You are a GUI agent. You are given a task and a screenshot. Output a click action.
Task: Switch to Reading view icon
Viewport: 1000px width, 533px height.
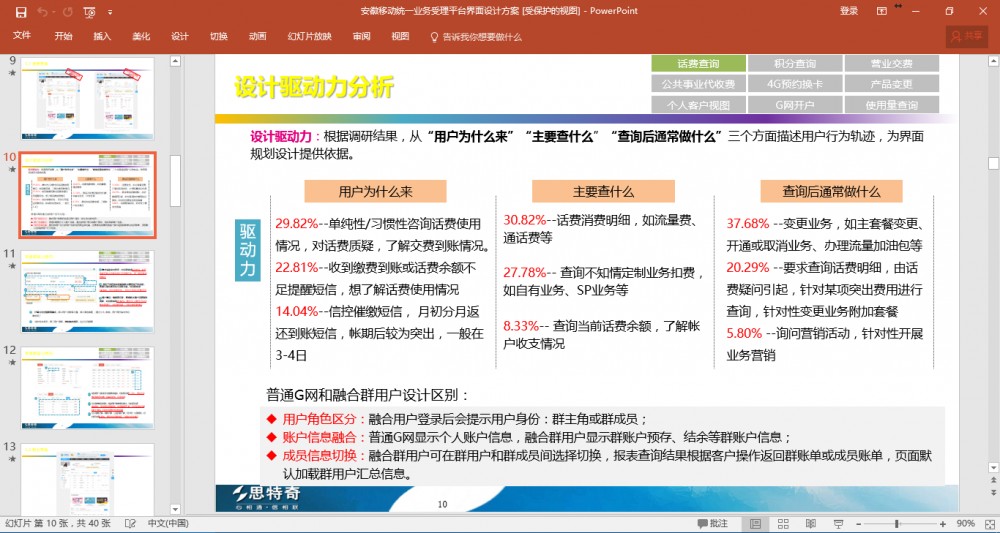pos(811,524)
